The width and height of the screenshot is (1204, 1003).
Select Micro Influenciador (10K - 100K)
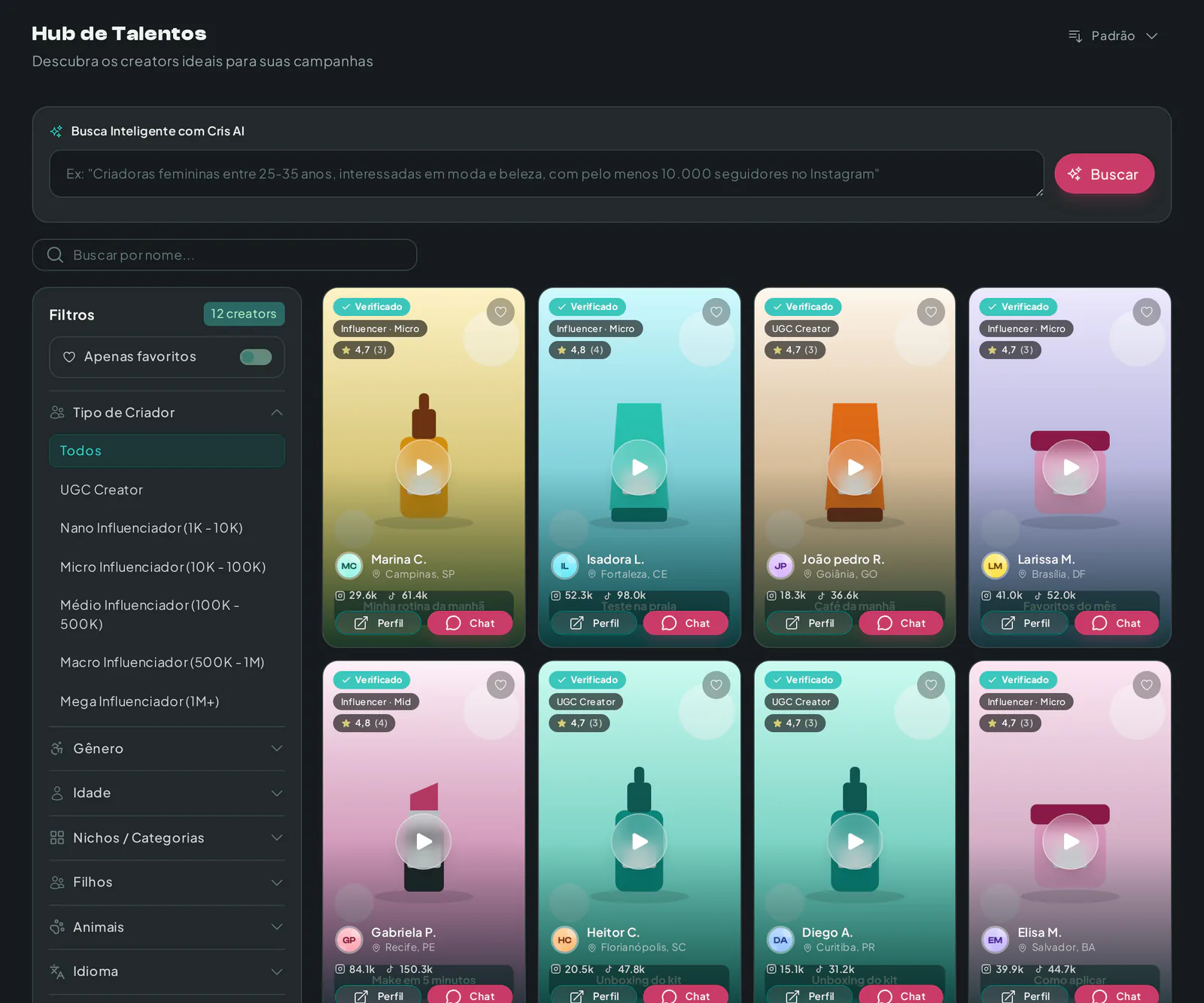tap(167, 567)
